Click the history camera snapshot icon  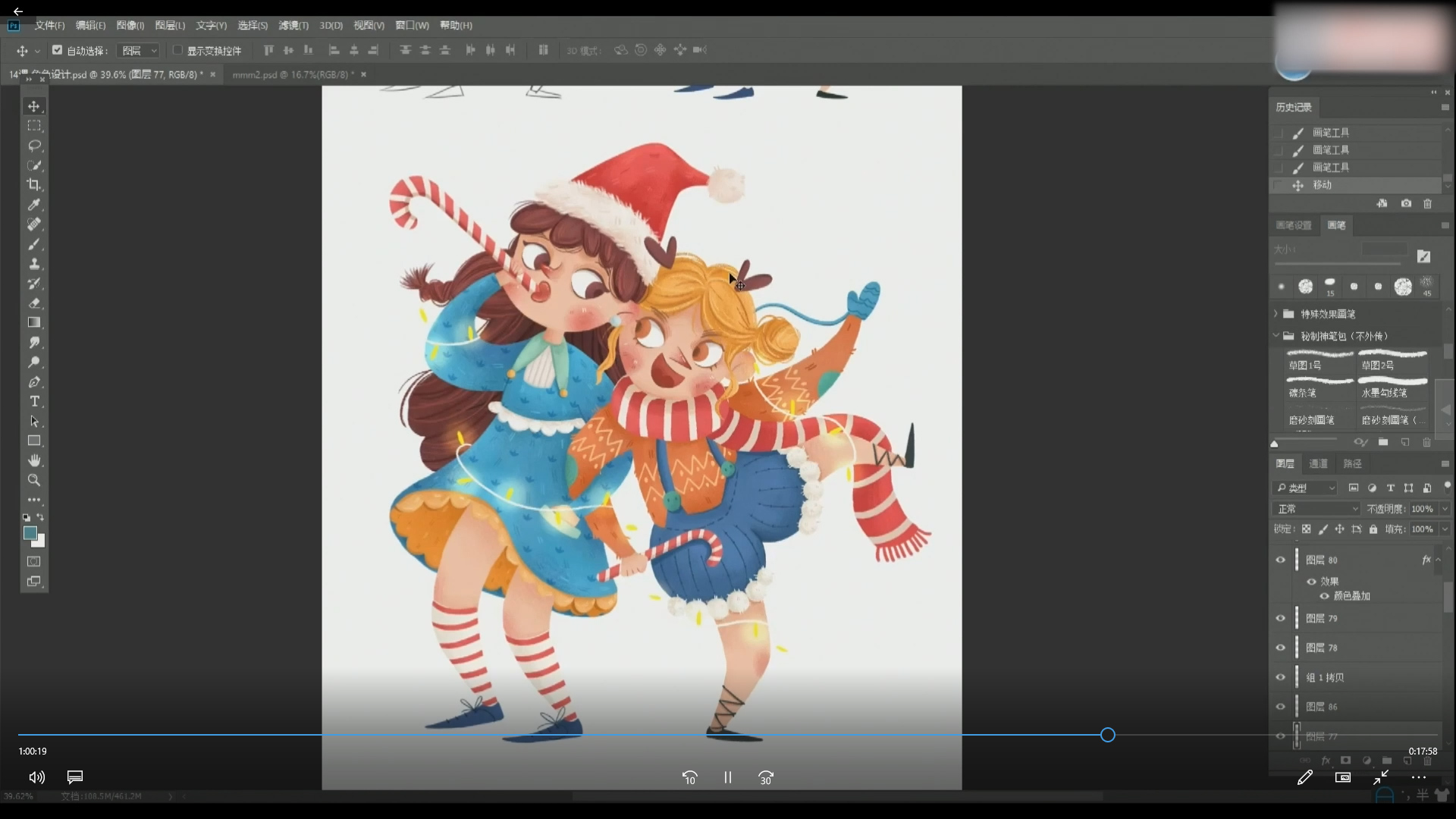point(1406,204)
